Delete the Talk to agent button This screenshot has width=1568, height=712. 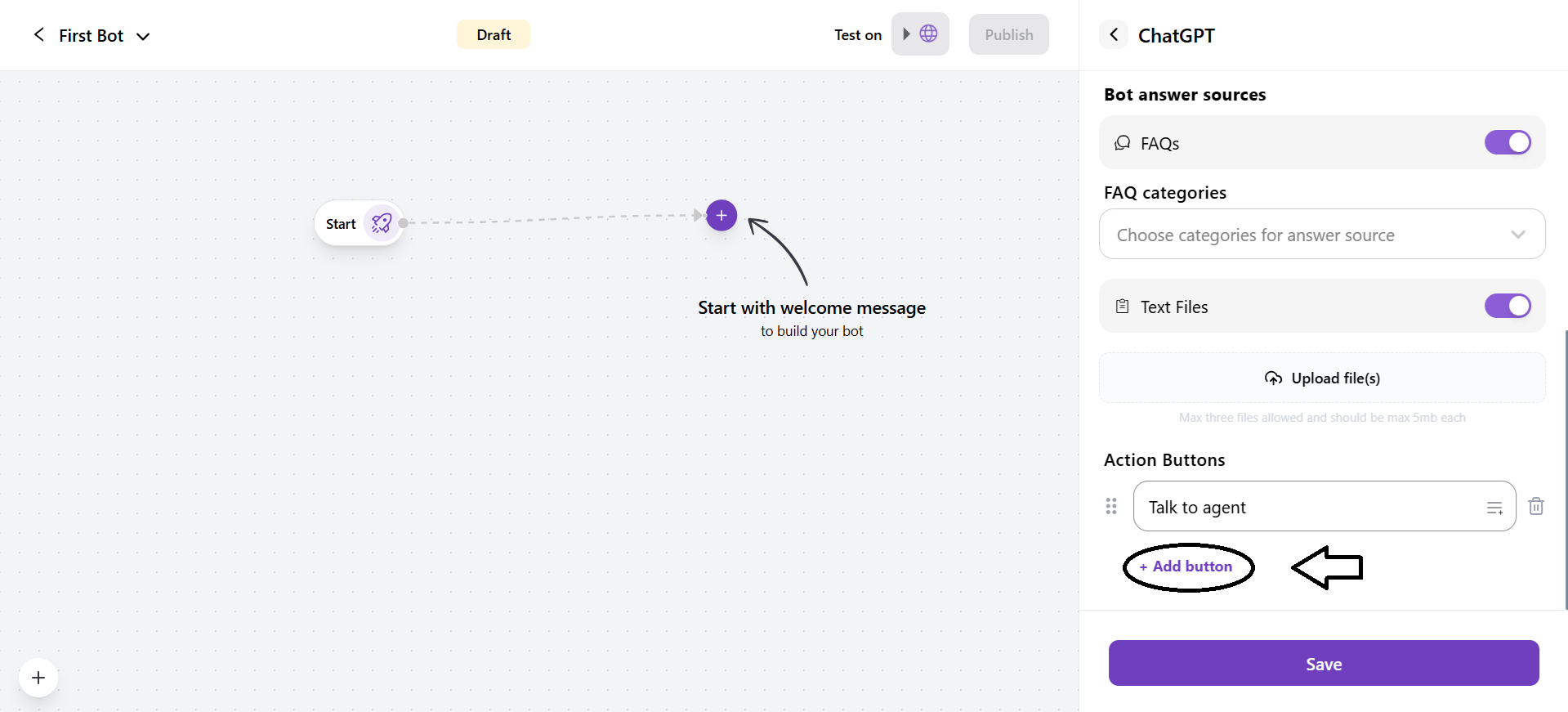click(1535, 507)
